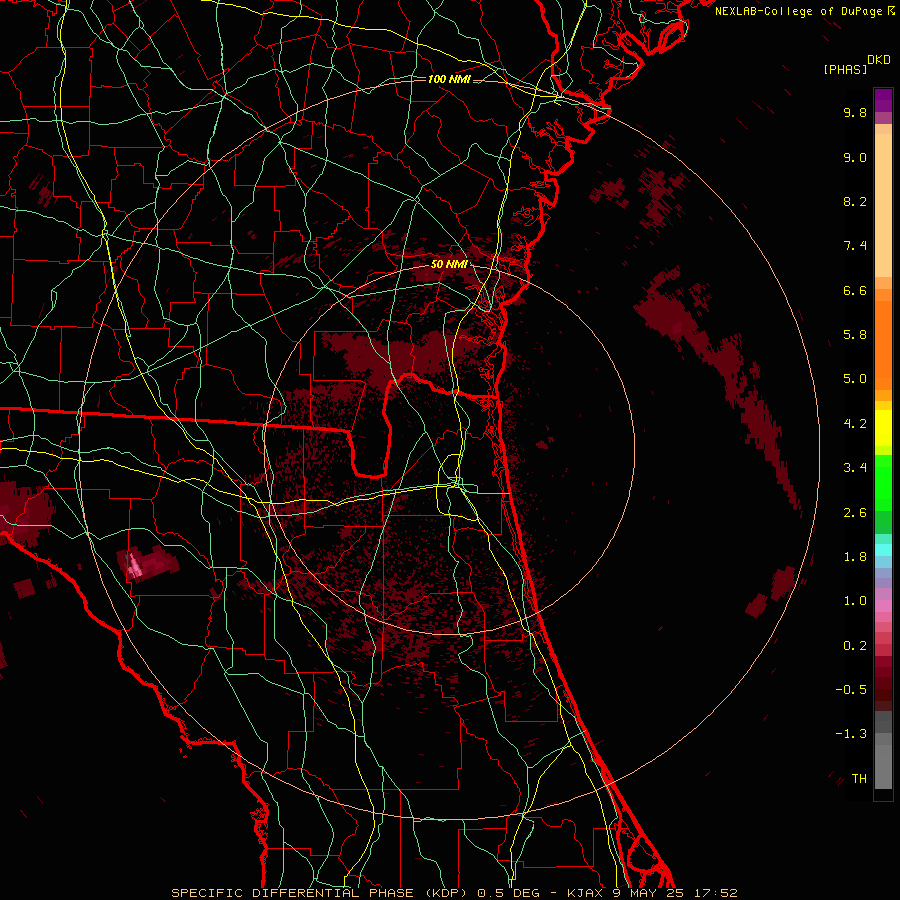900x900 pixels.
Task: Select the 4.2 legend value
Action: pyautogui.click(x=855, y=424)
